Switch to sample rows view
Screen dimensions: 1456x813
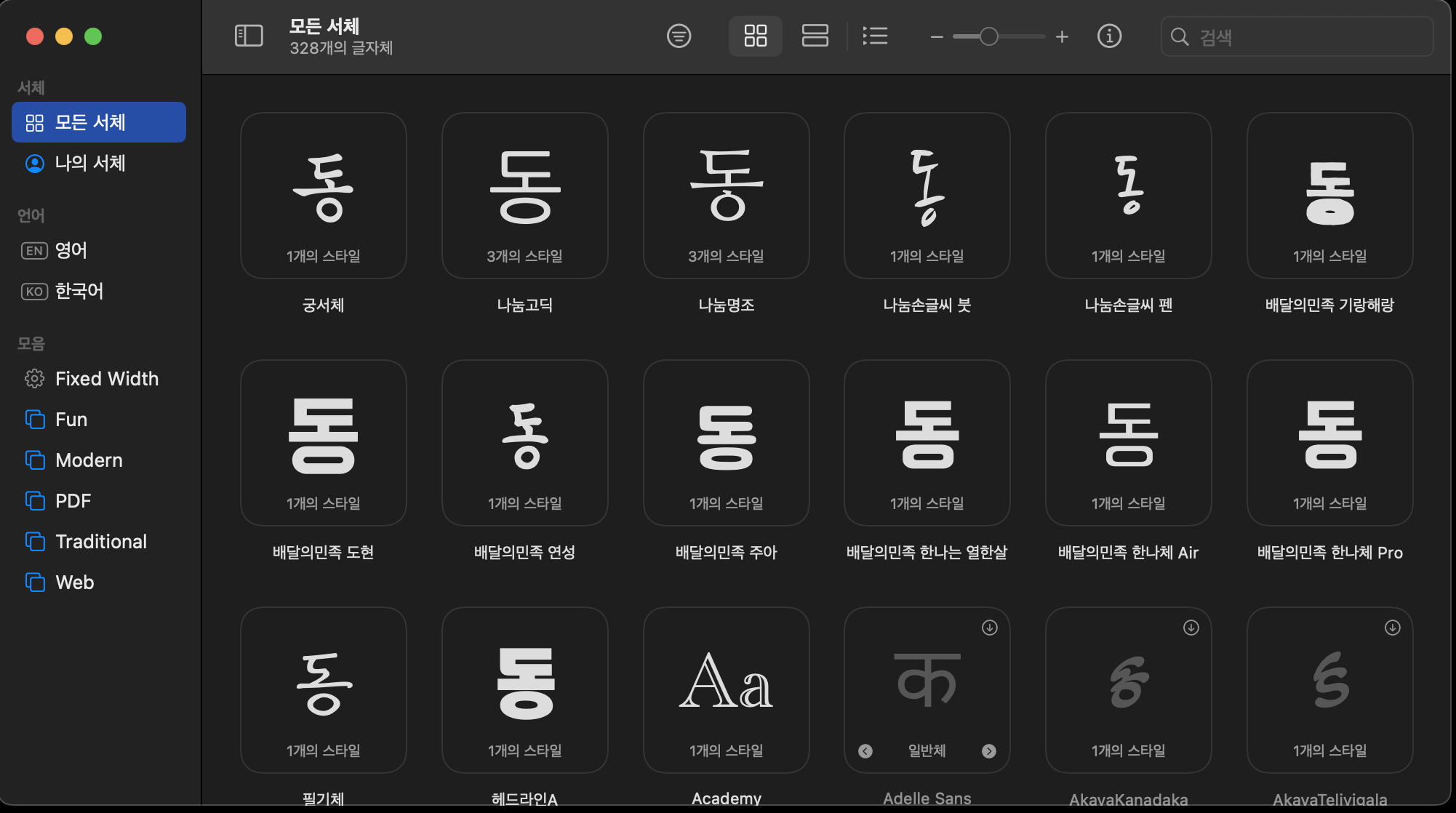815,36
